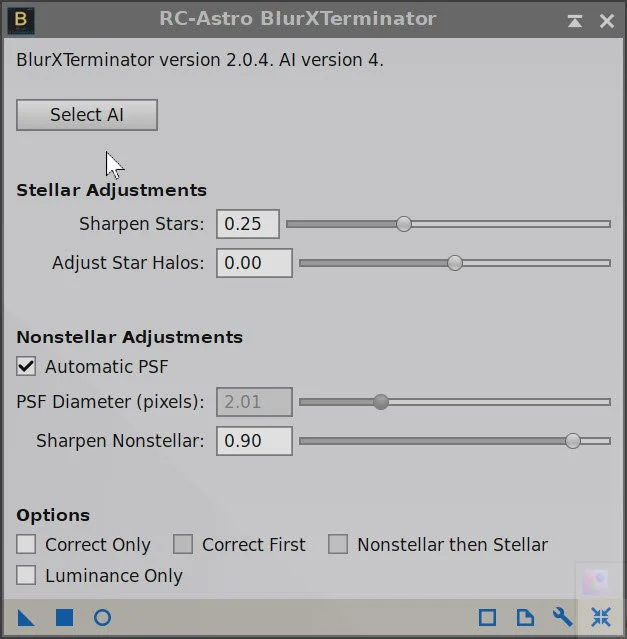Viewport: 627px width, 639px height.
Task: Click the 'Nonstellar Adjustments' heading
Action: pos(130,337)
